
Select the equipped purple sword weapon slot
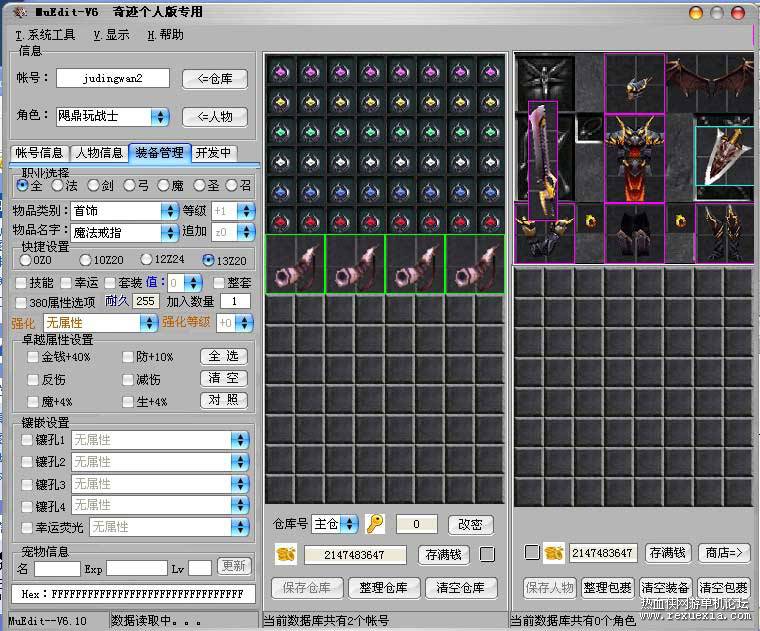coord(543,160)
